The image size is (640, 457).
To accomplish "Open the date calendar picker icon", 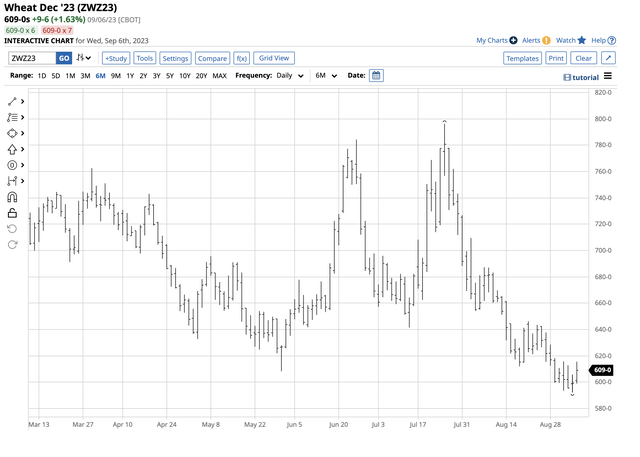I will [376, 76].
